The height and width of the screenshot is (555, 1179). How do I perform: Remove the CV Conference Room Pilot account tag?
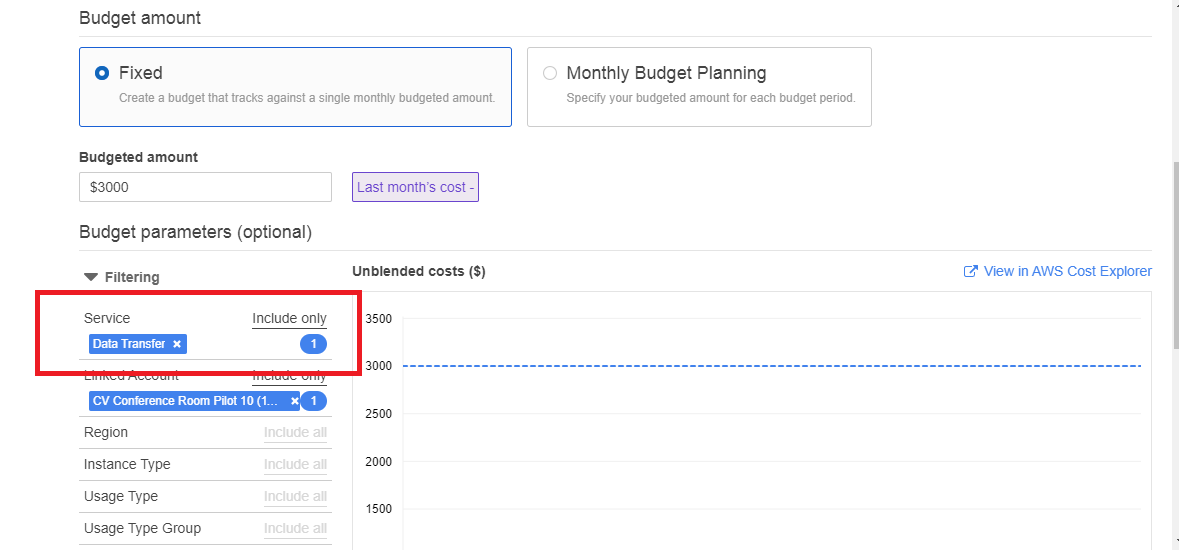[x=294, y=401]
